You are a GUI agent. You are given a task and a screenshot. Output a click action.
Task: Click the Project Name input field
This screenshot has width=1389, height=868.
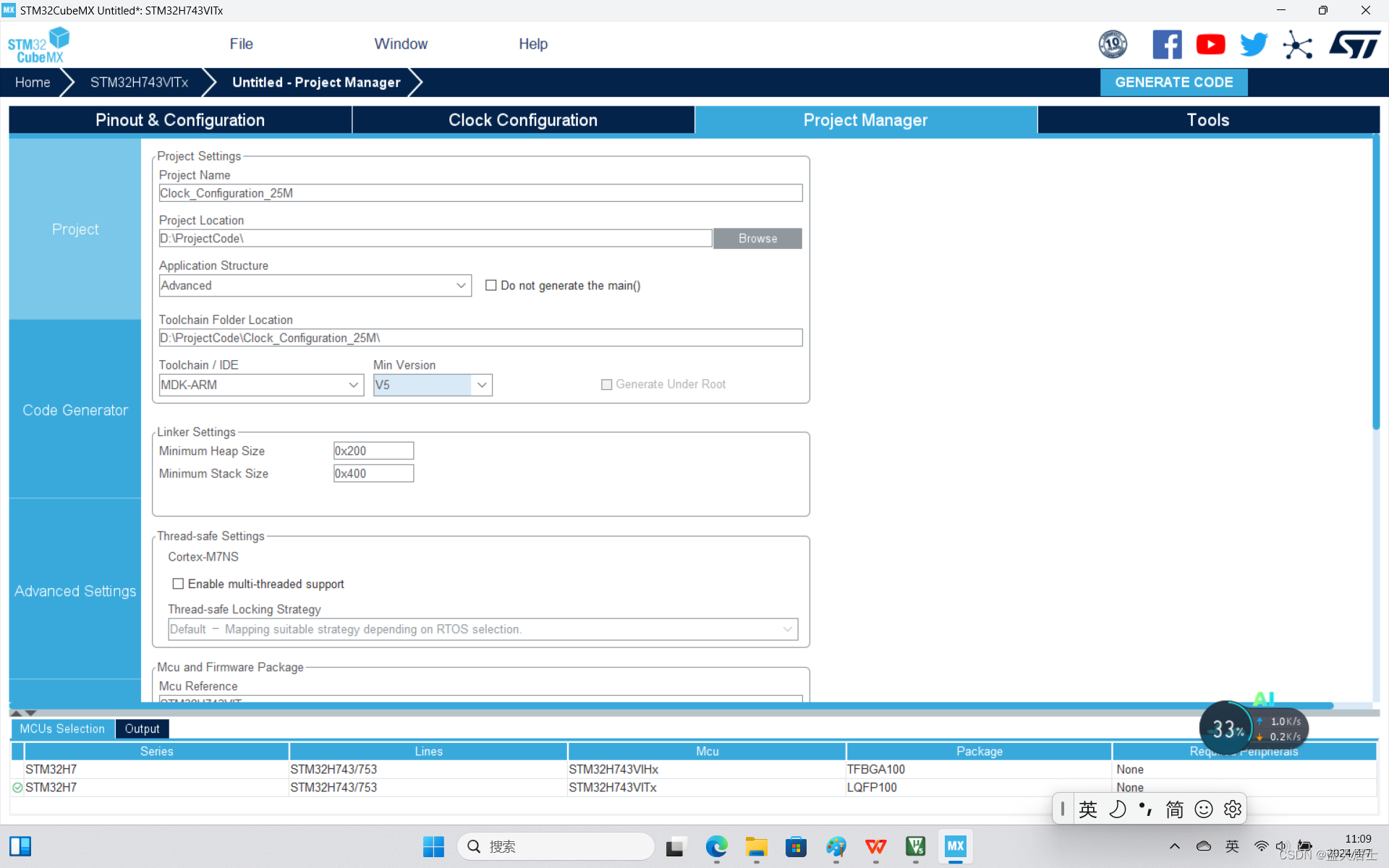[x=480, y=193]
